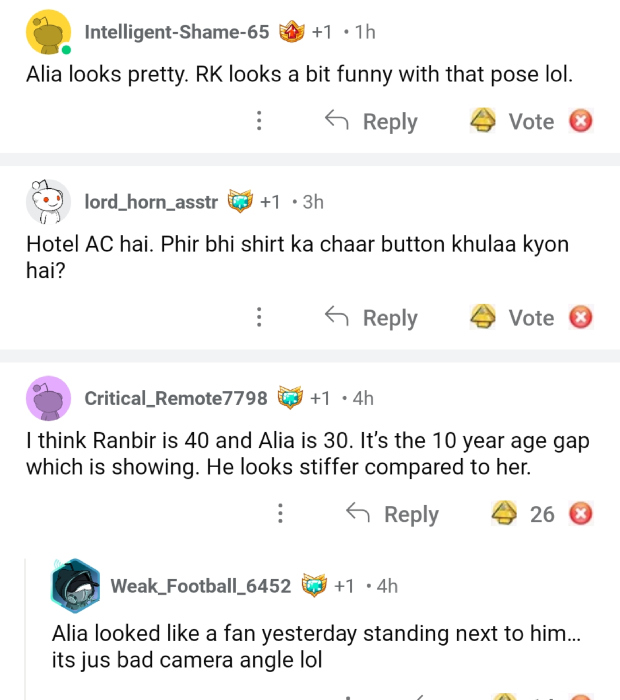Open three-dot menu on lord_horn_asstr's comment

259,318
